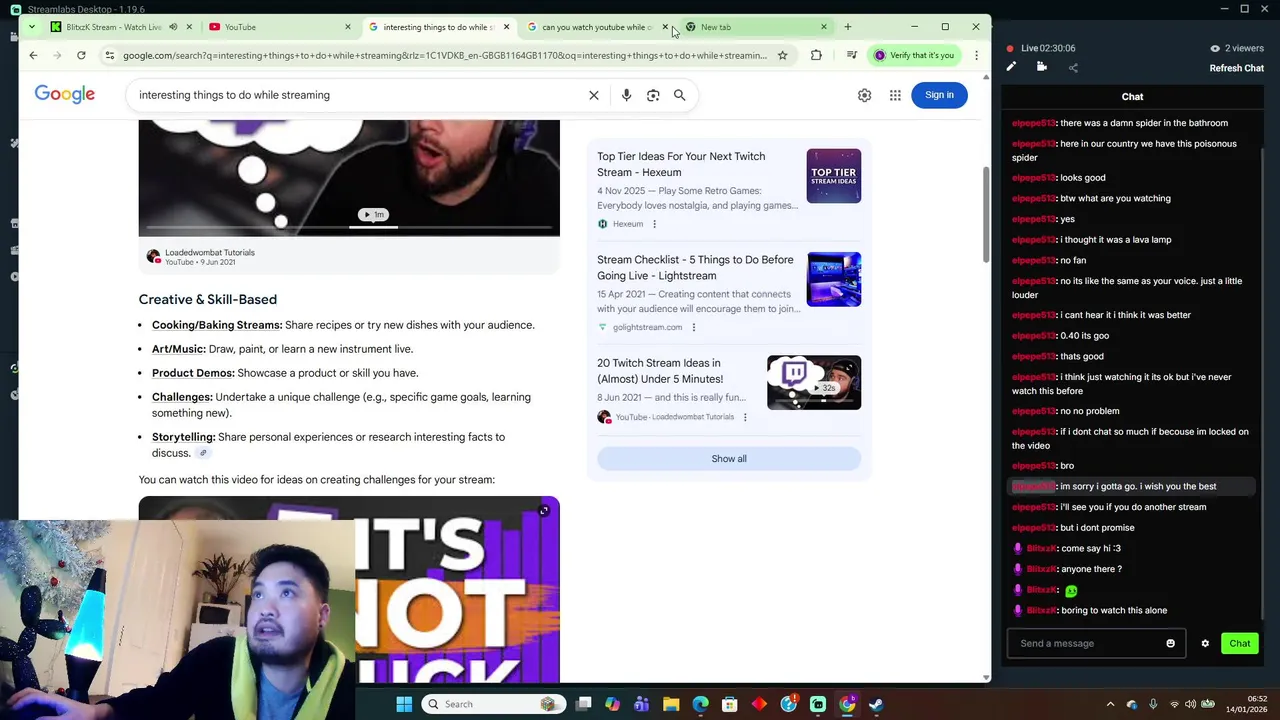Click the 1m video preview badge
1280x720 pixels.
pyautogui.click(x=374, y=214)
